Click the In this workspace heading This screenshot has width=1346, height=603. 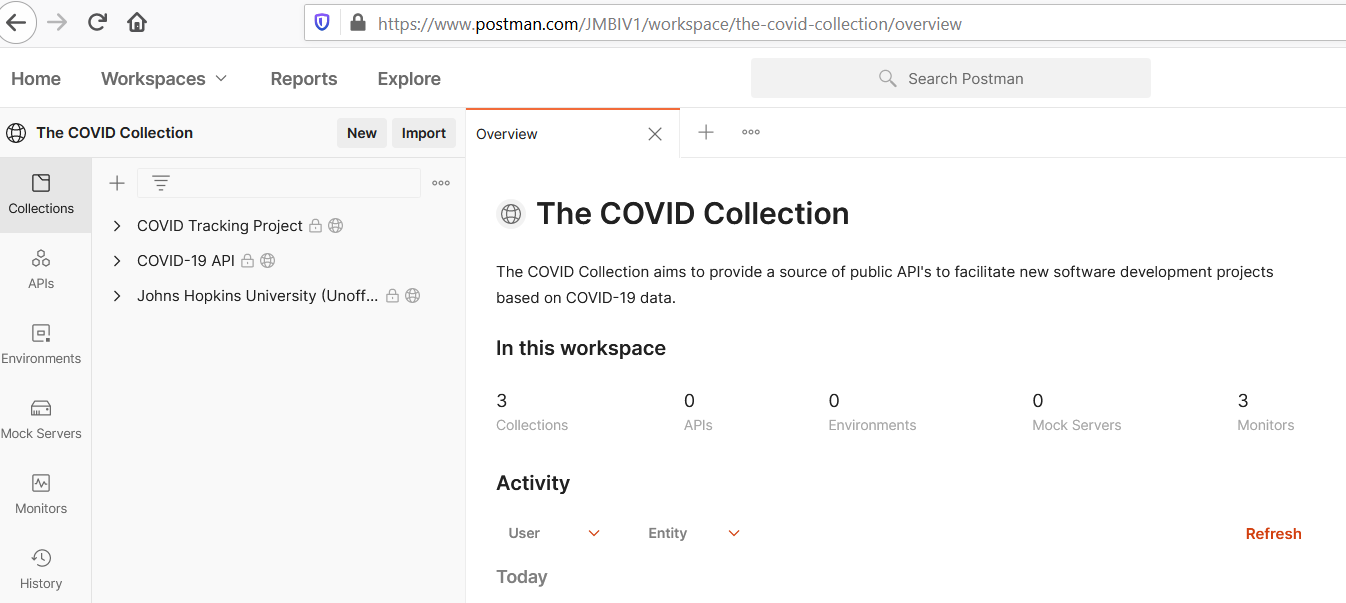581,348
